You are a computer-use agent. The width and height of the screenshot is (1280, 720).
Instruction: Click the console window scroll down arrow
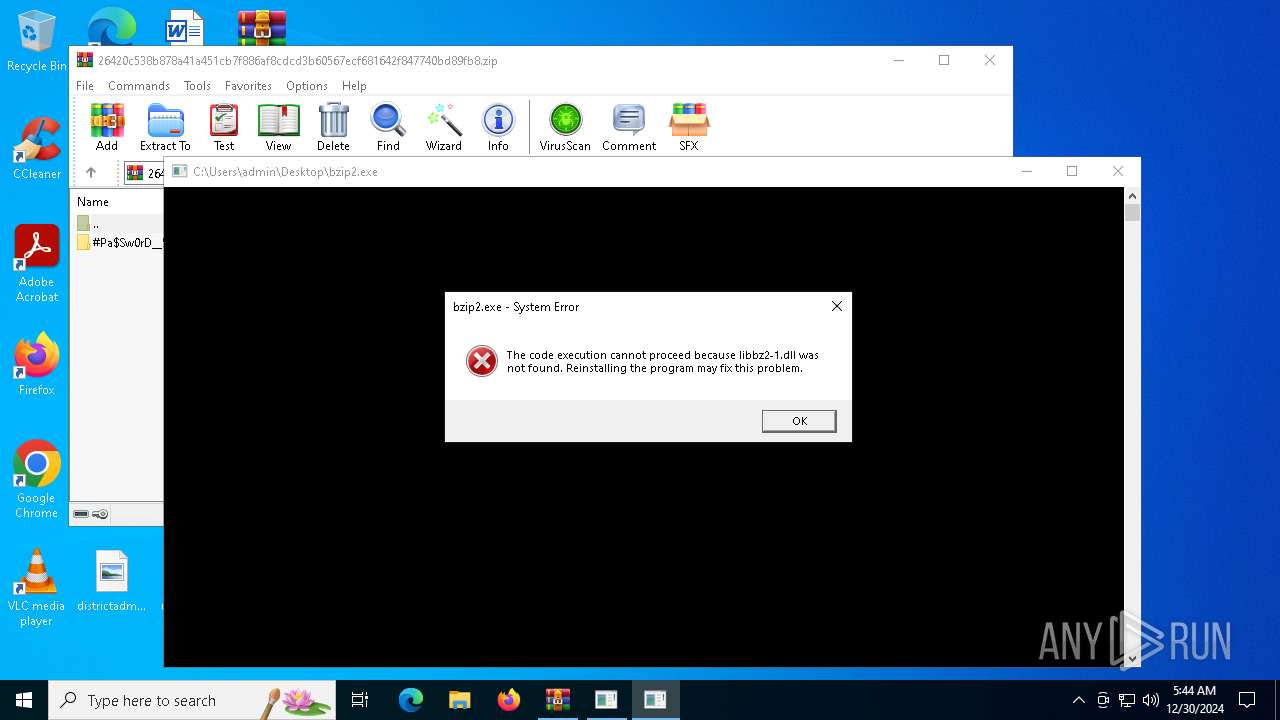coord(1132,659)
